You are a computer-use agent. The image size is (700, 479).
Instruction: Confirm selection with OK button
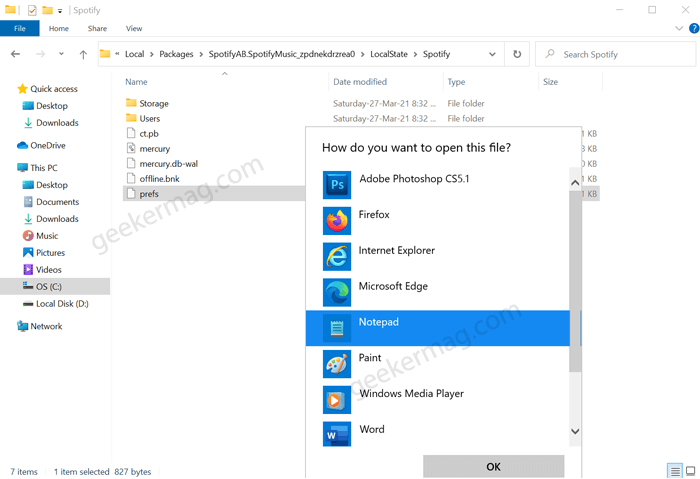point(493,467)
